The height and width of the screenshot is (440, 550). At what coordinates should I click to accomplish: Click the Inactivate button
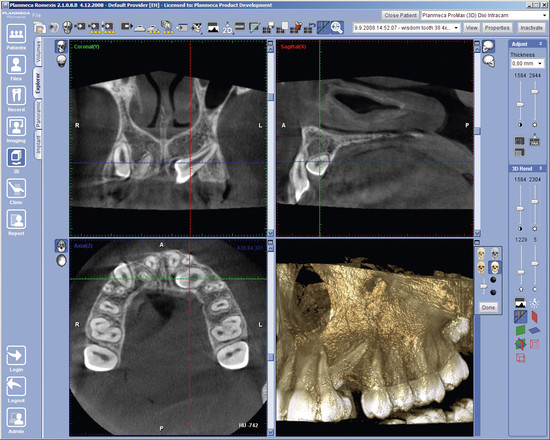point(531,28)
